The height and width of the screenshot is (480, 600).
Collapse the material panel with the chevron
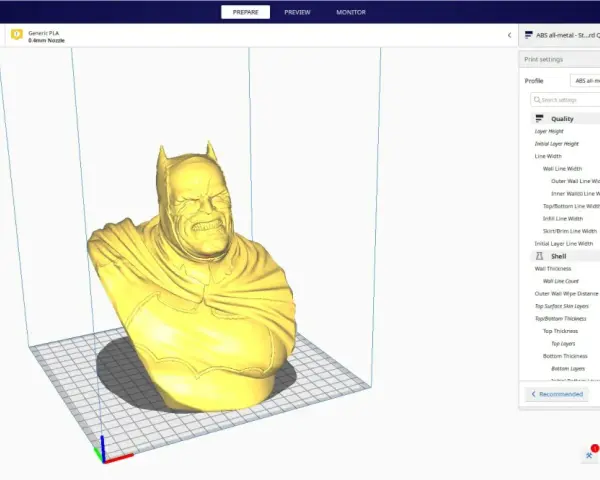(x=509, y=35)
